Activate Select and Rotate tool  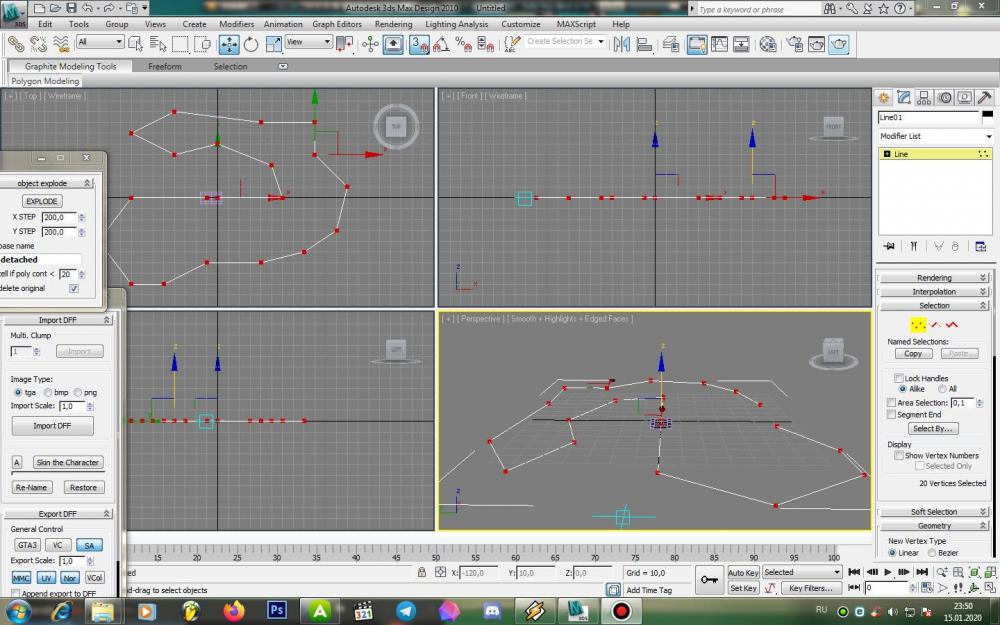tap(251, 44)
